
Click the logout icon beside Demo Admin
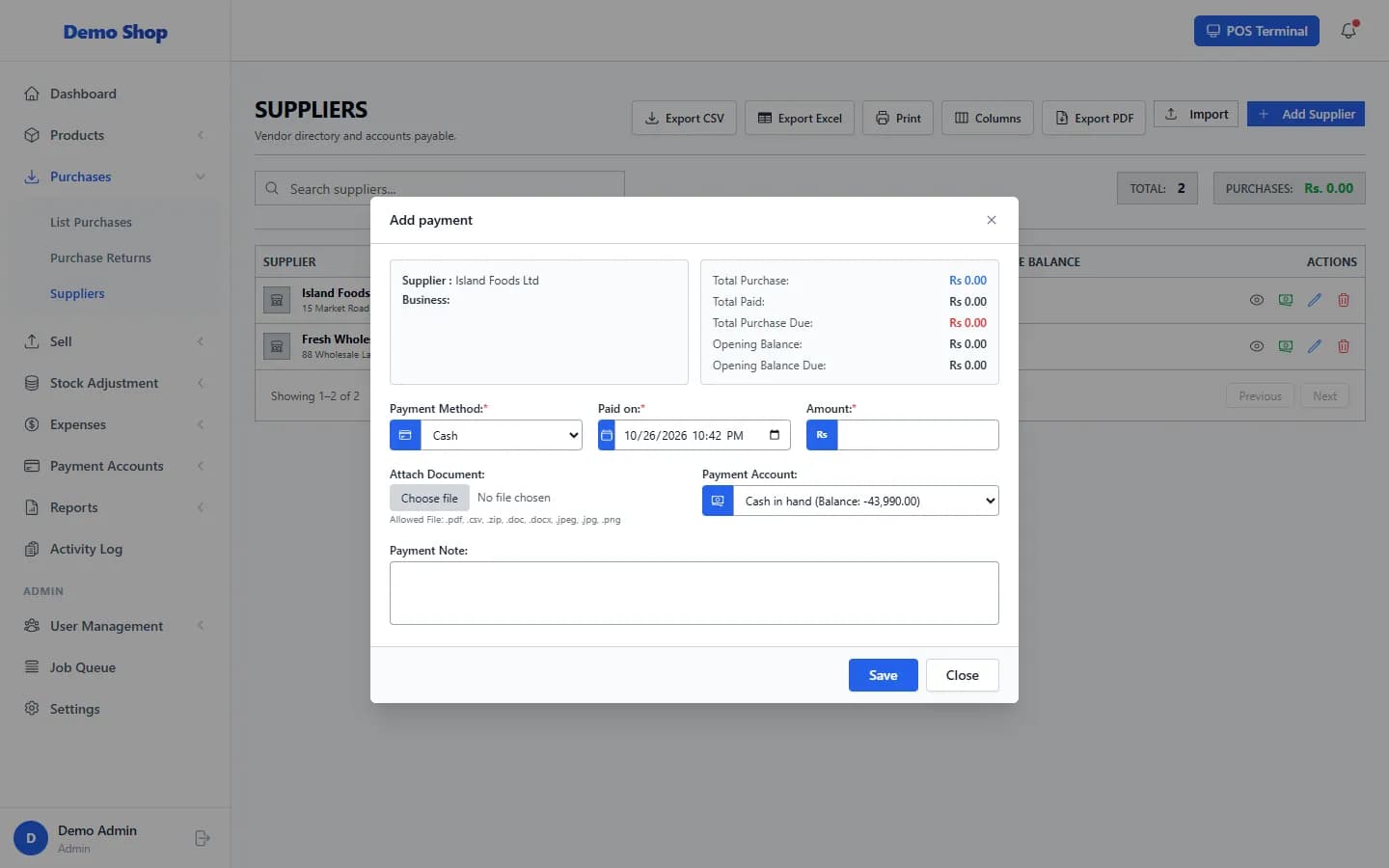203,838
